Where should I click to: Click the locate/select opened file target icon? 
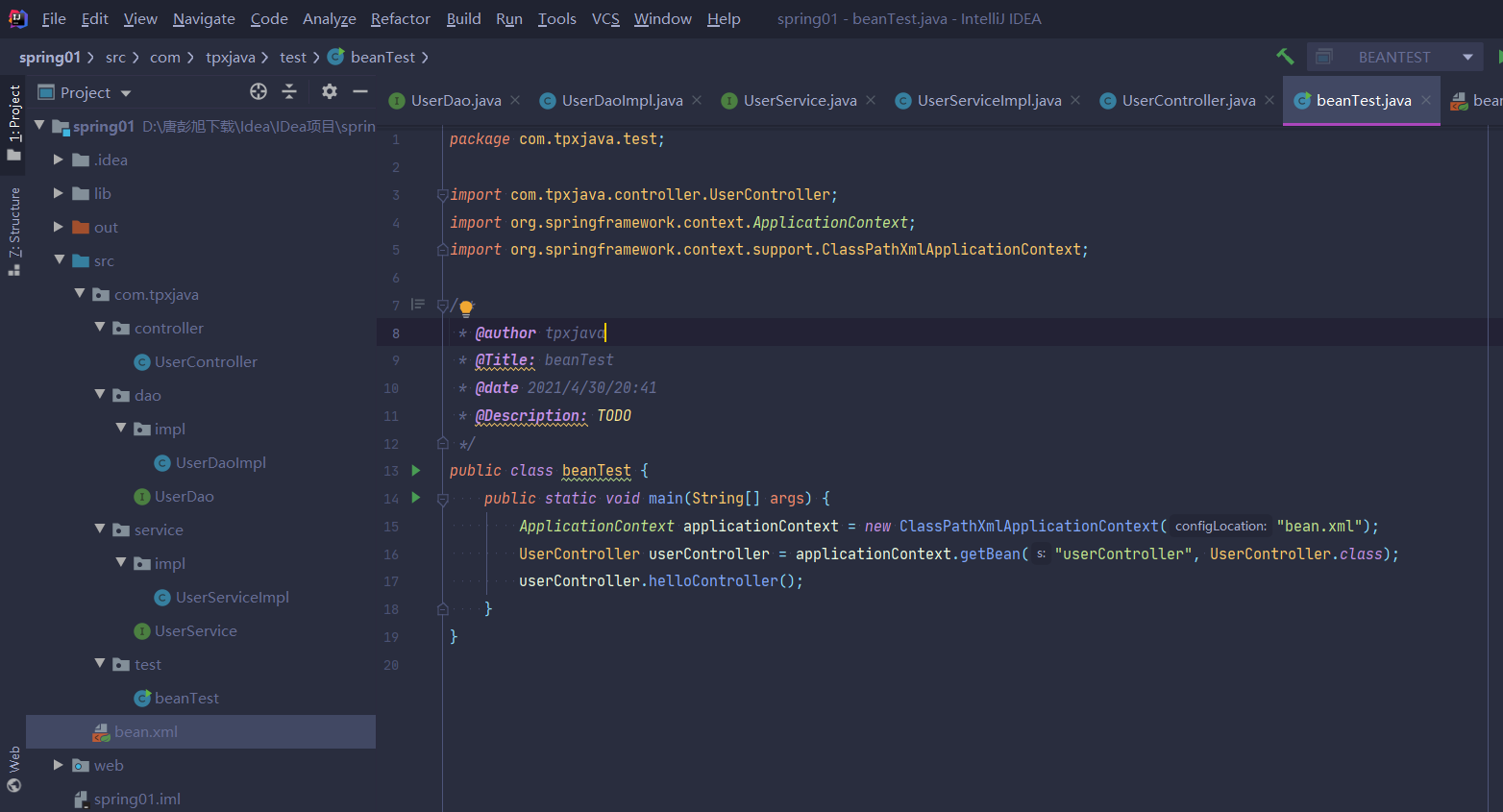(x=259, y=91)
